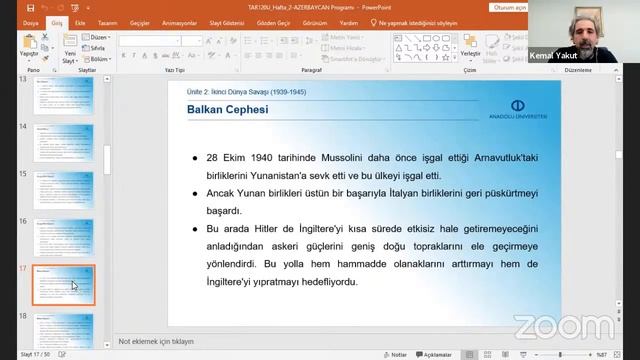Viewport: 640px width, 360px height.
Task: Open the Açıklamalar comments pane
Action: pyautogui.click(x=433, y=355)
